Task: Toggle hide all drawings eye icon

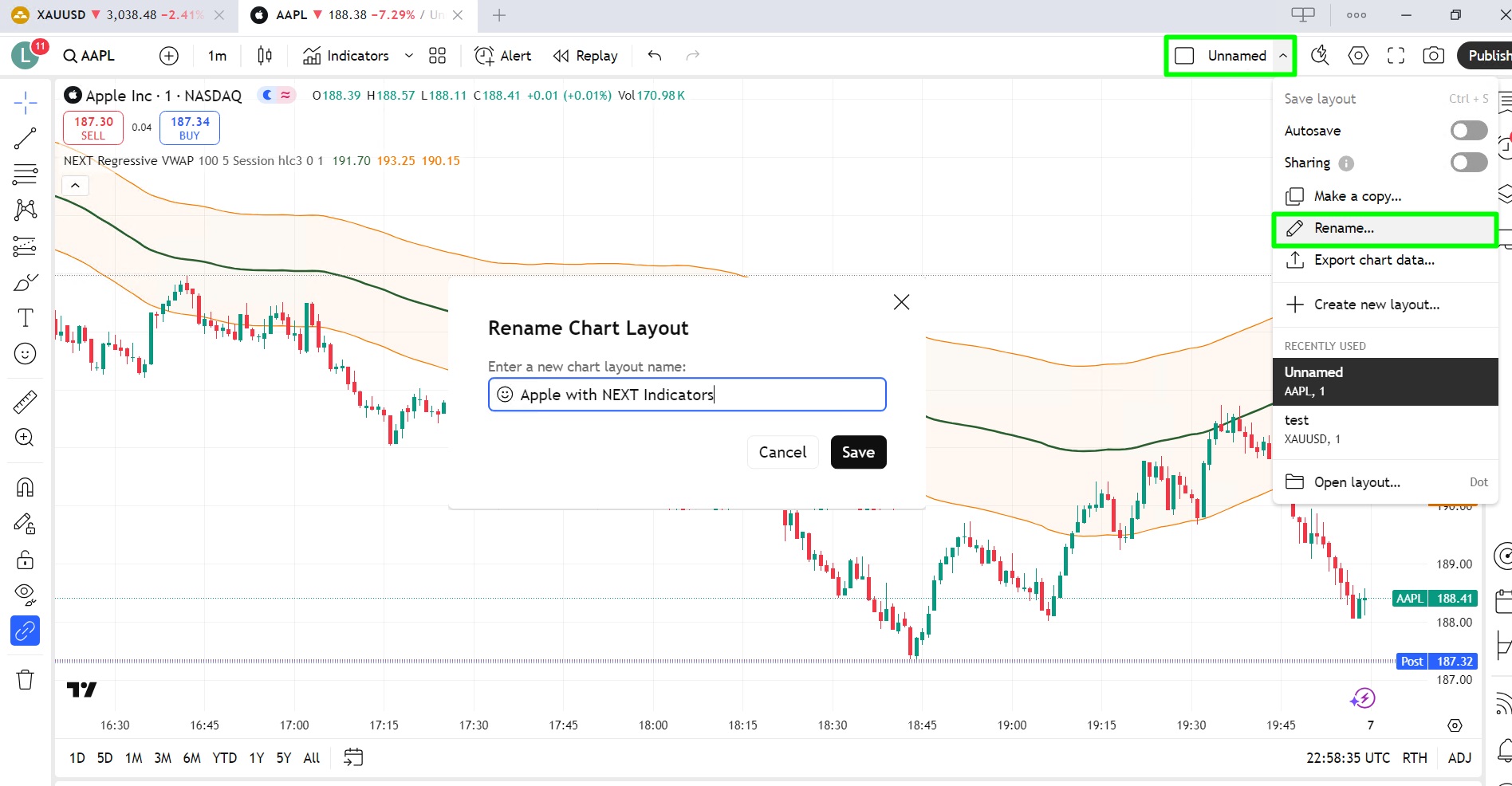Action: coord(25,593)
